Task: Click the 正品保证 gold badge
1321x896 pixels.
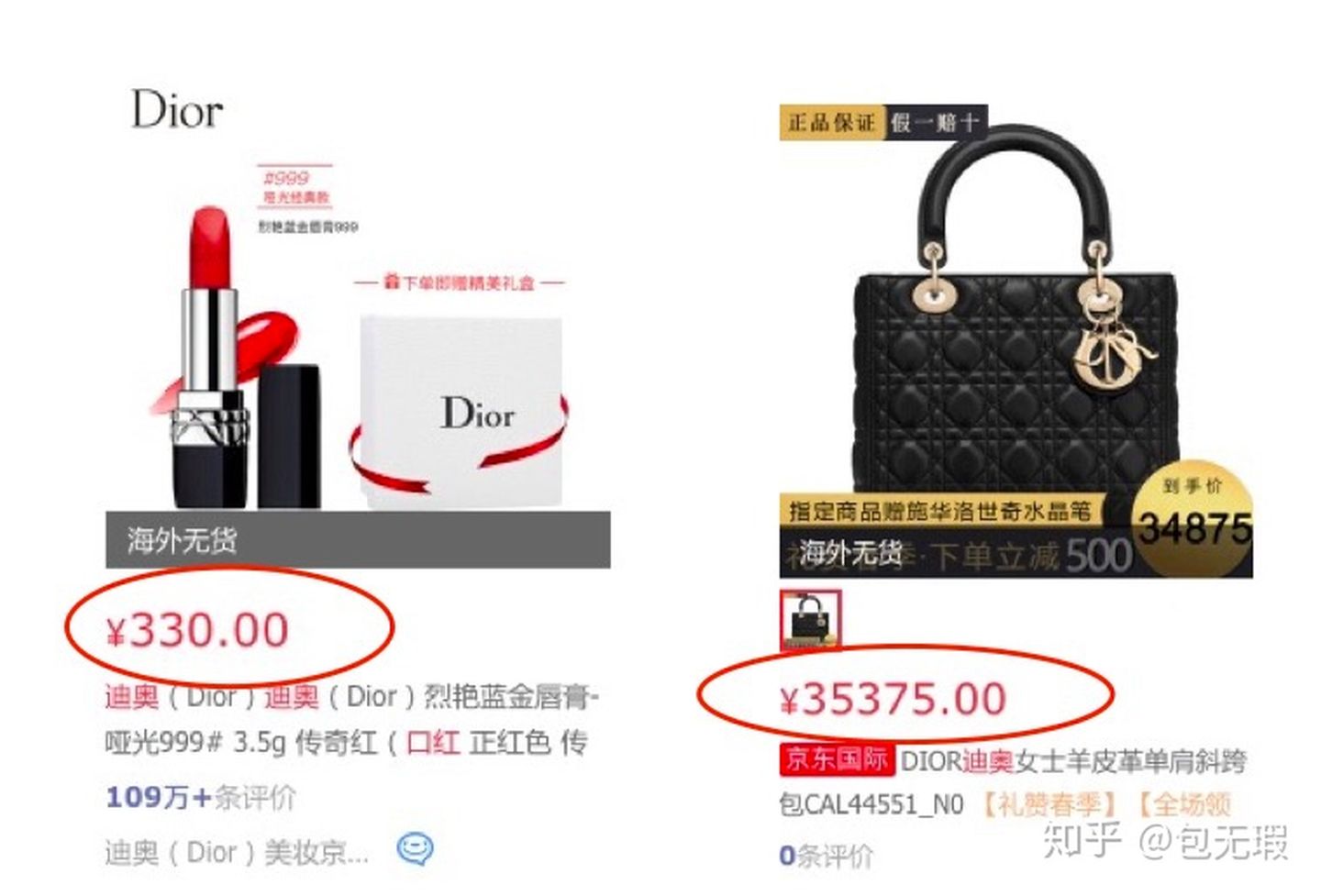Action: 831,122
